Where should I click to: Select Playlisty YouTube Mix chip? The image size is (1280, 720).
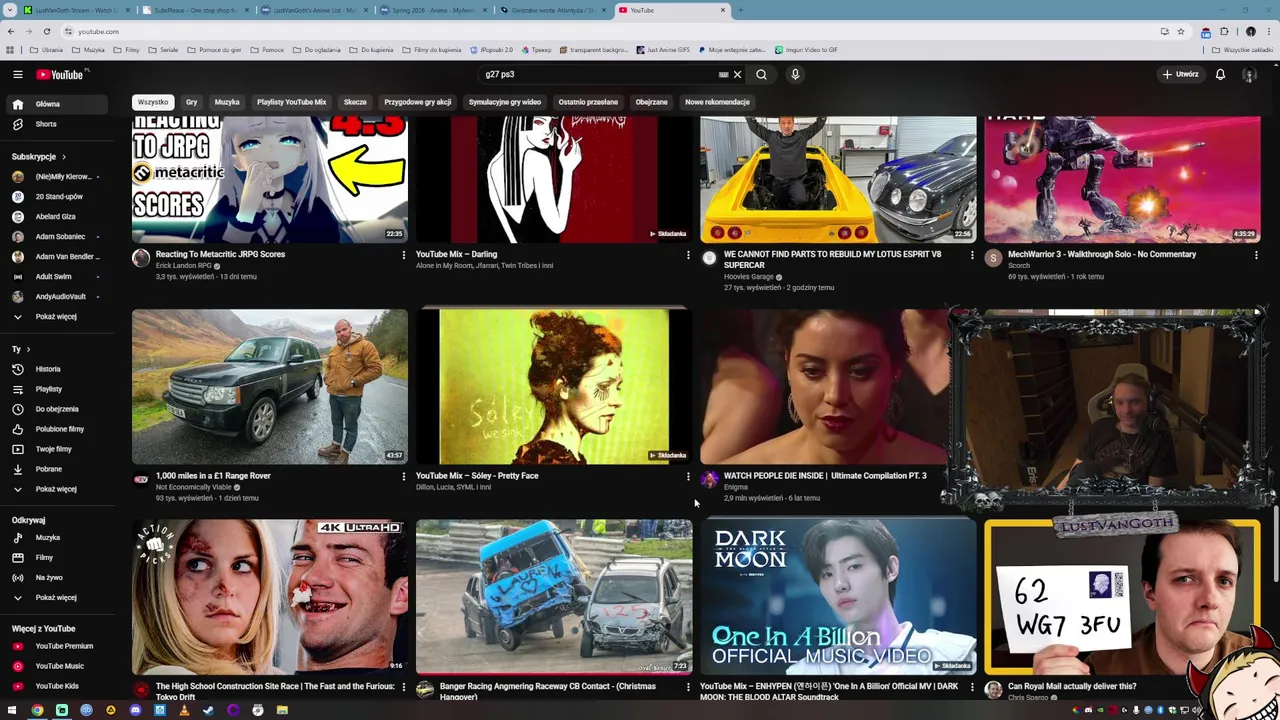coord(291,102)
